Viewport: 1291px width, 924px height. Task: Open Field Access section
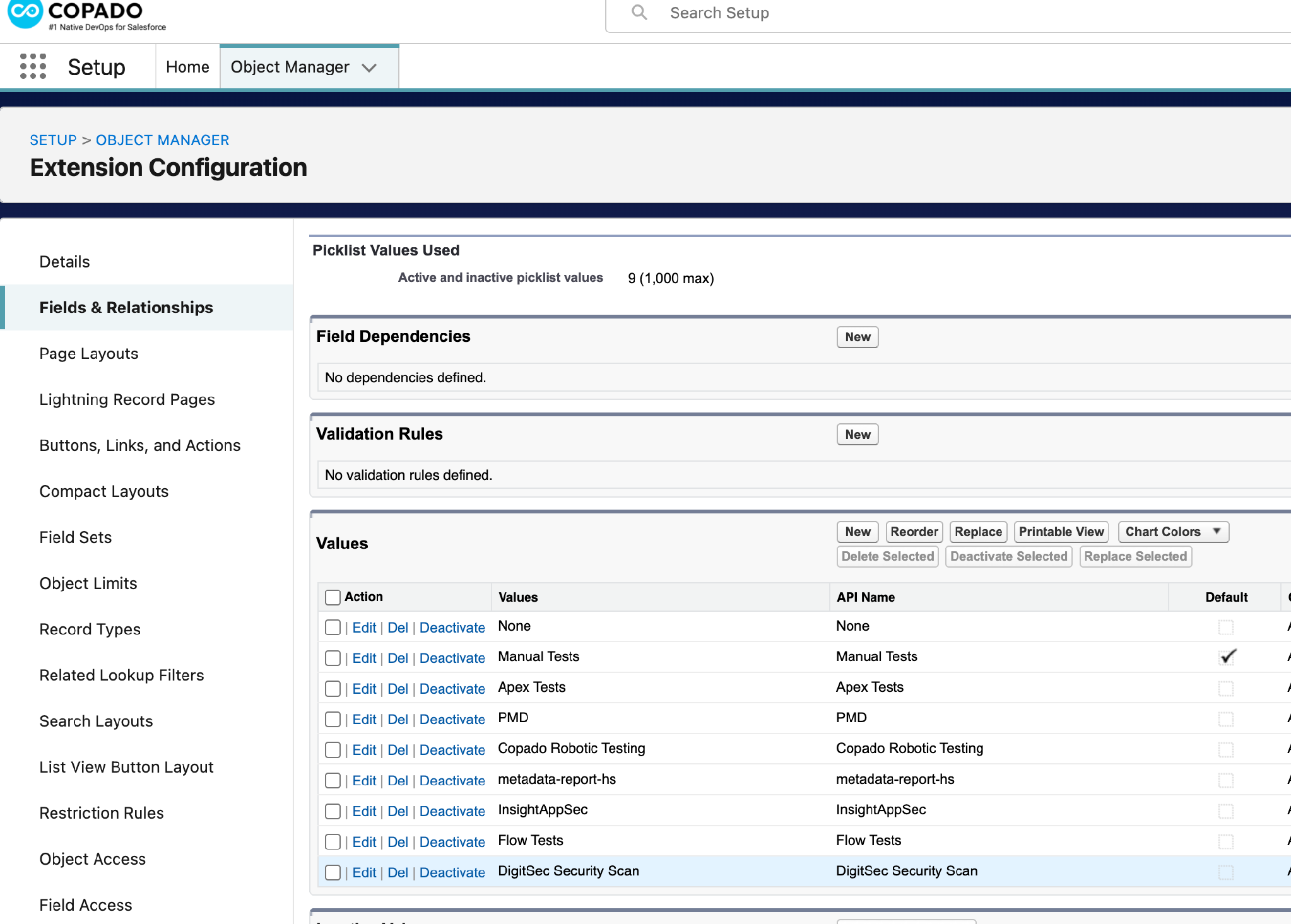point(86,906)
